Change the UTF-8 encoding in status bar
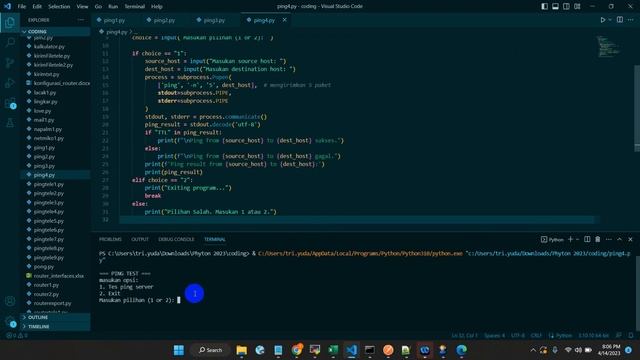Image resolution: width=640 pixels, height=360 pixels. 518,335
